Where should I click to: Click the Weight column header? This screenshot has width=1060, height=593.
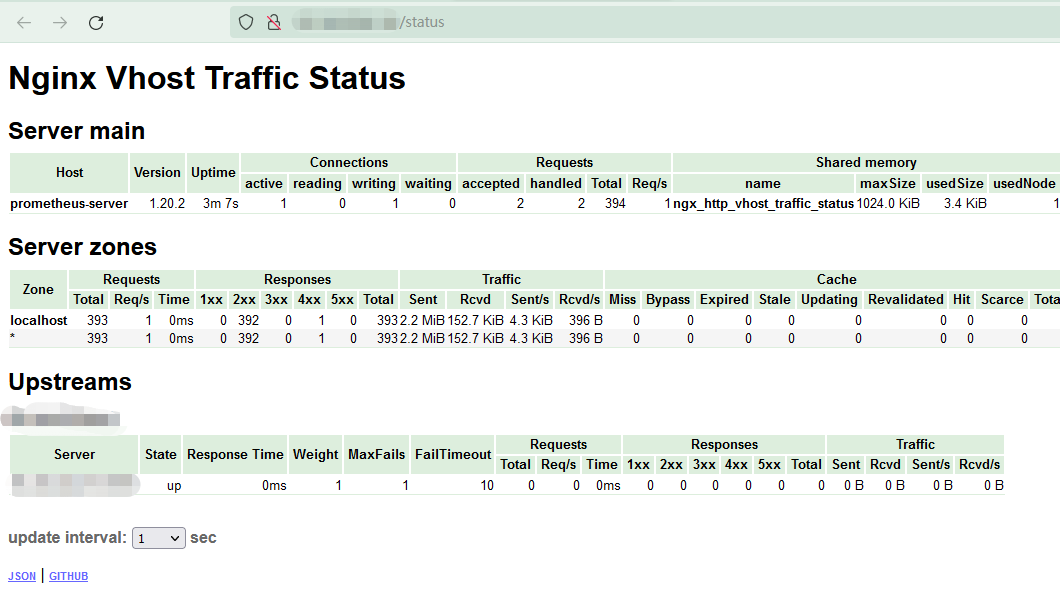[315, 454]
